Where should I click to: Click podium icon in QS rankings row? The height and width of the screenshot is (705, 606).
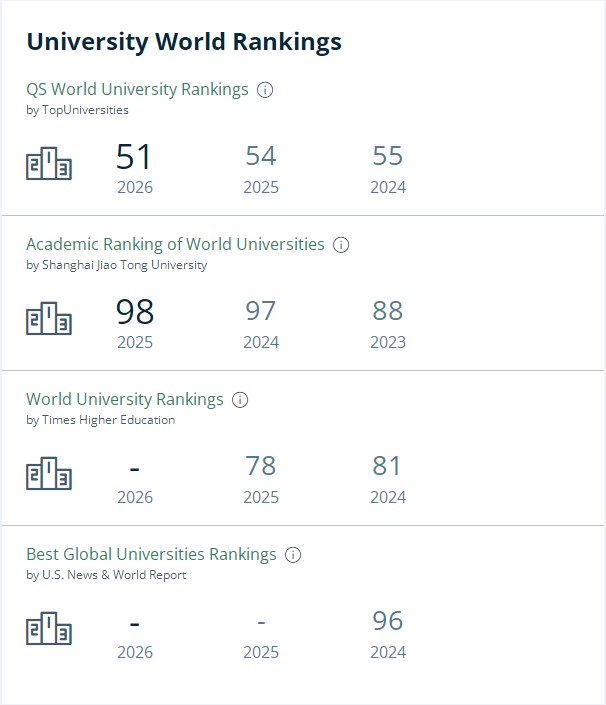pos(48,165)
